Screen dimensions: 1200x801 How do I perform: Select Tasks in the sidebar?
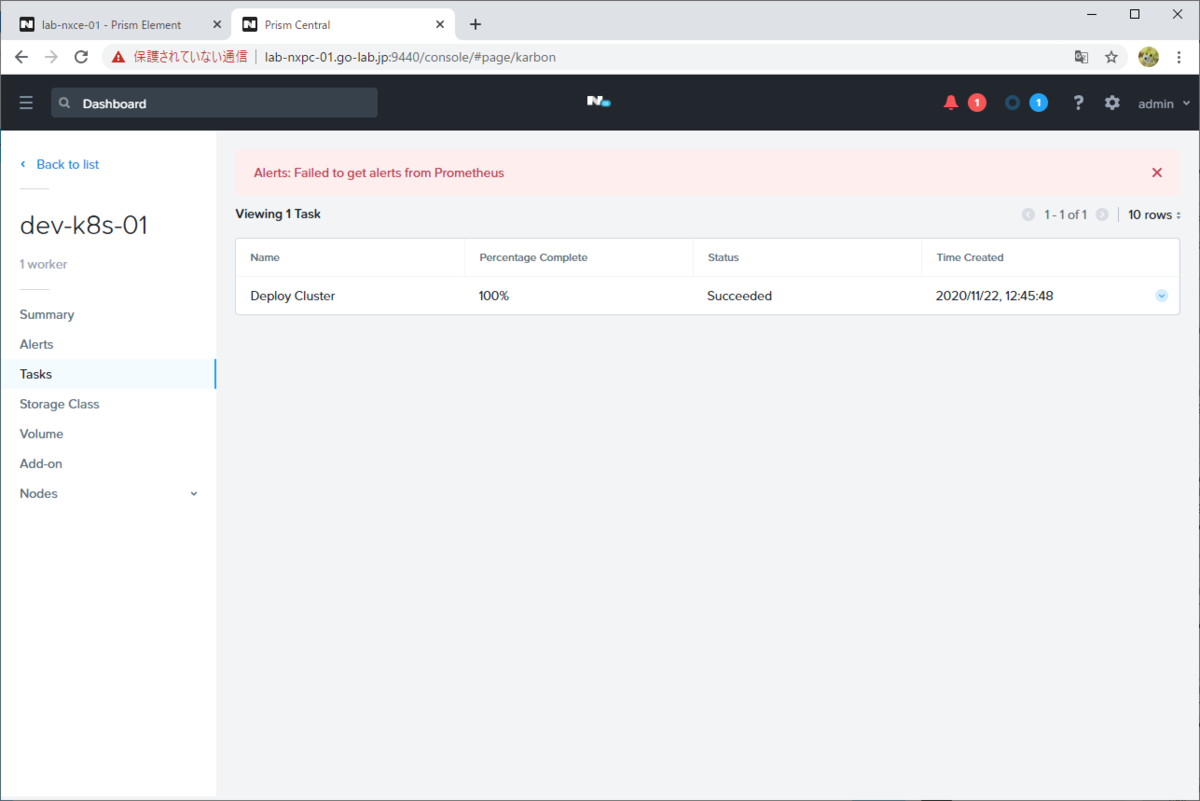pyautogui.click(x=108, y=374)
